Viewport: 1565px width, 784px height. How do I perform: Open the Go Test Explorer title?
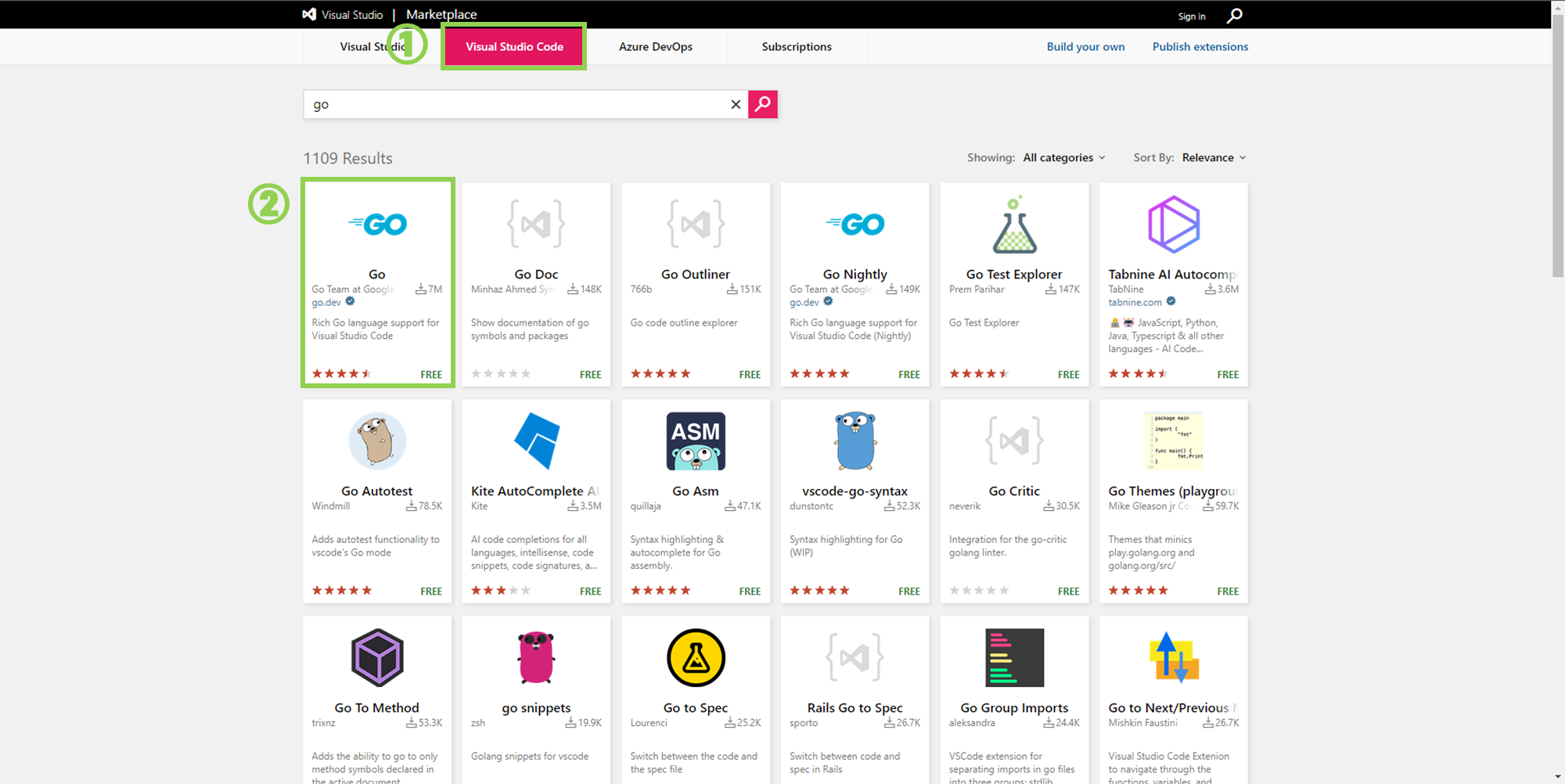coord(1014,275)
